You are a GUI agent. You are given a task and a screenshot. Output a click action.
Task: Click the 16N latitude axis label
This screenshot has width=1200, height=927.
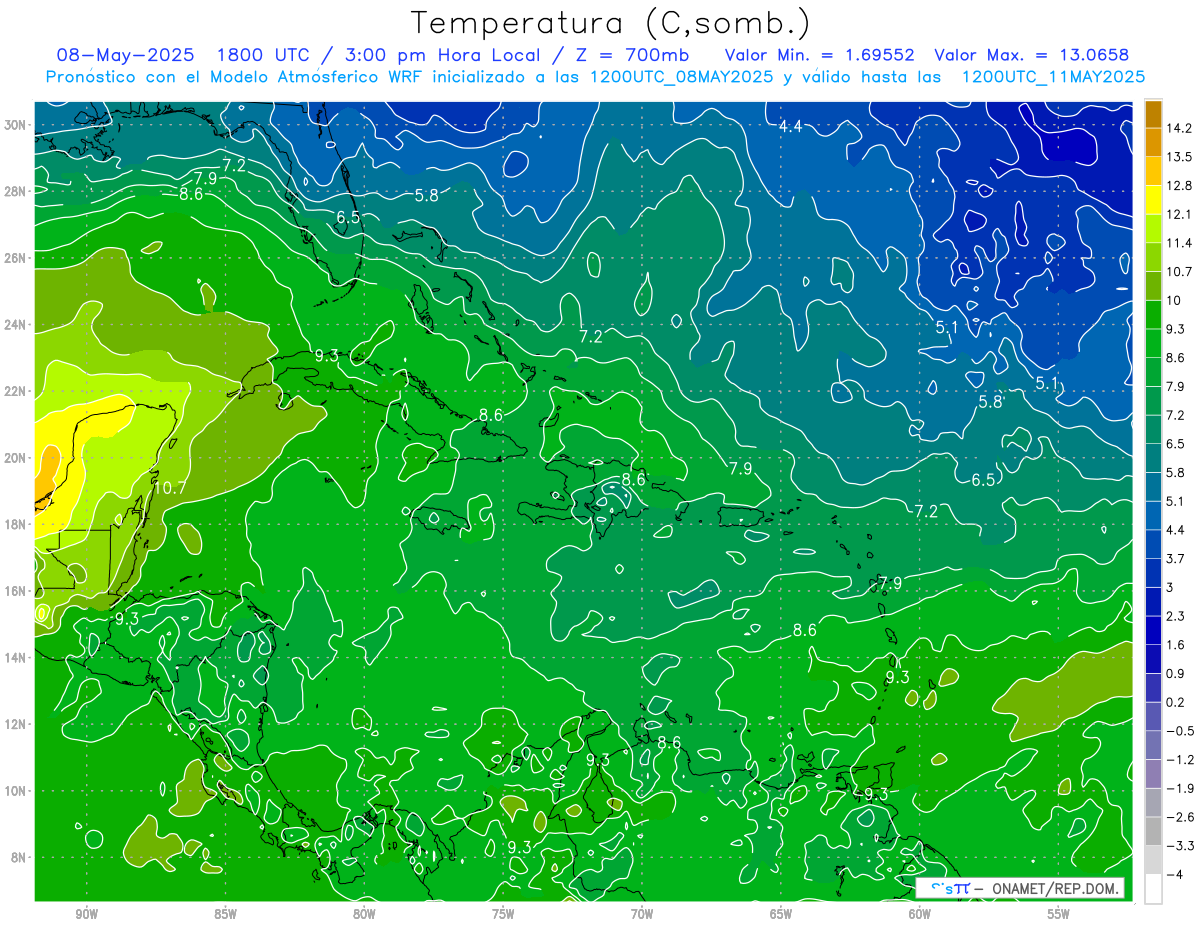[15, 591]
